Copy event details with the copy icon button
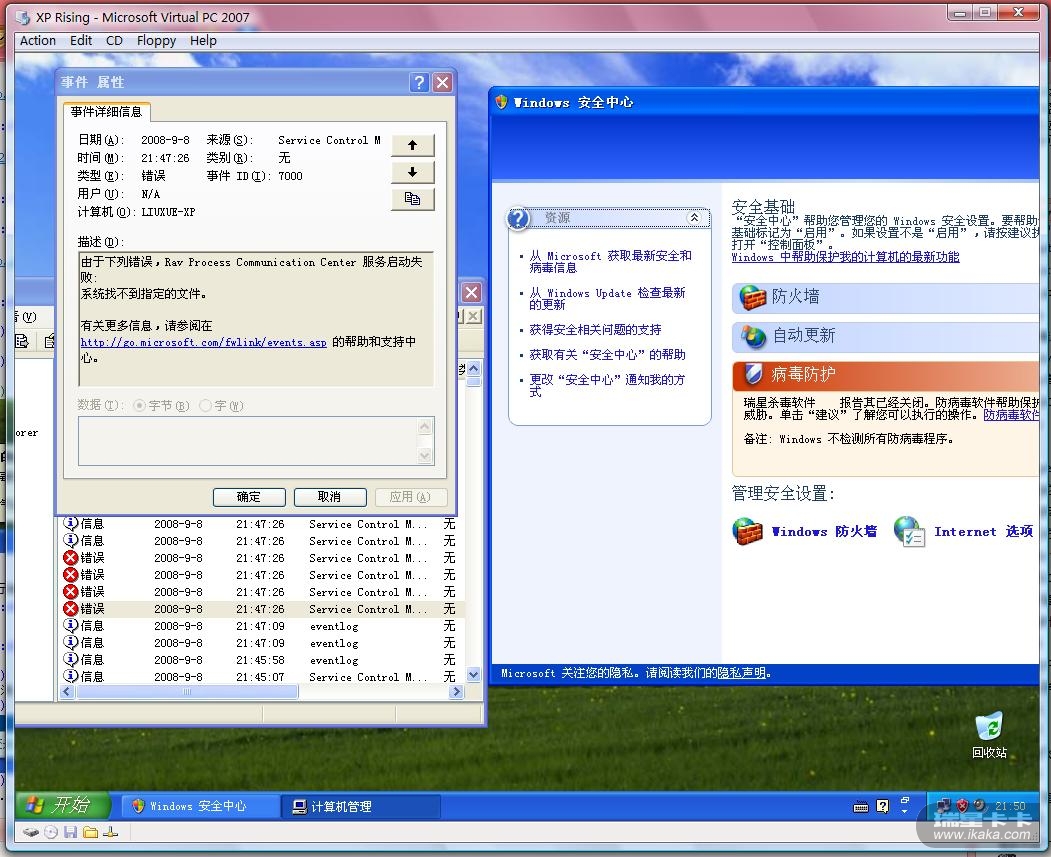The image size is (1051, 857). pos(412,199)
